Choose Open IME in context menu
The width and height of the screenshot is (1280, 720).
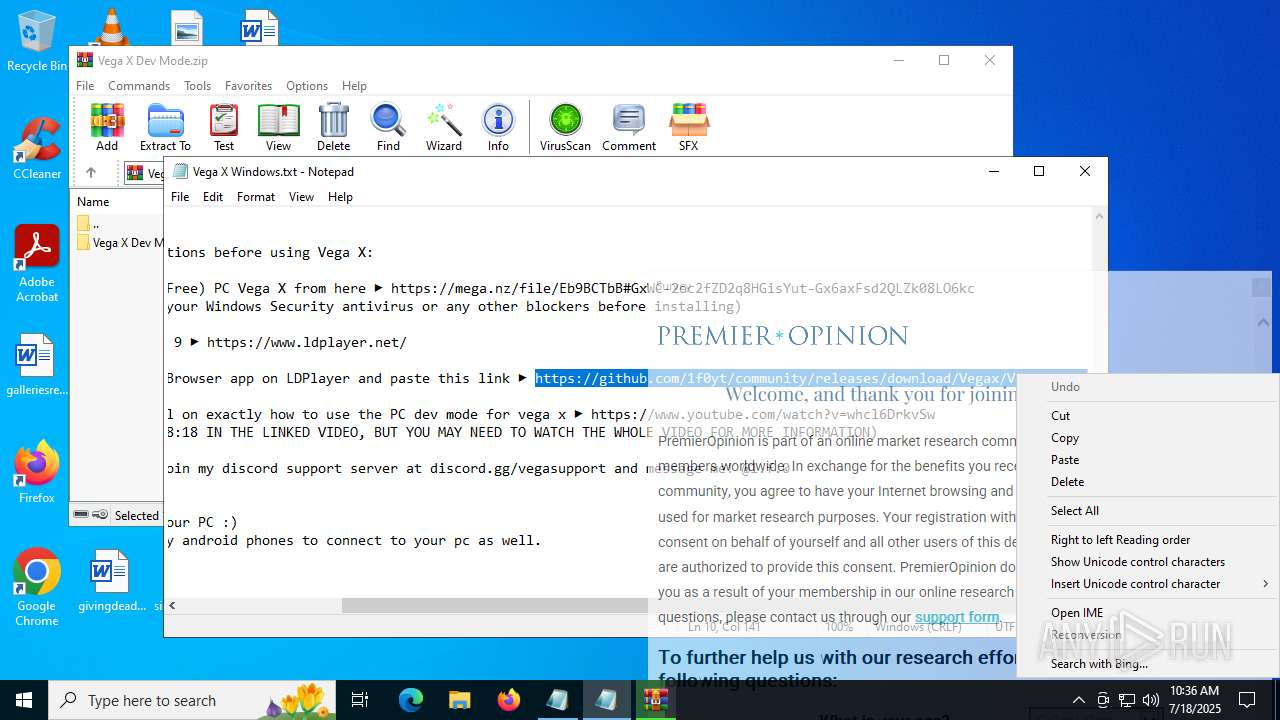[x=1148, y=613]
